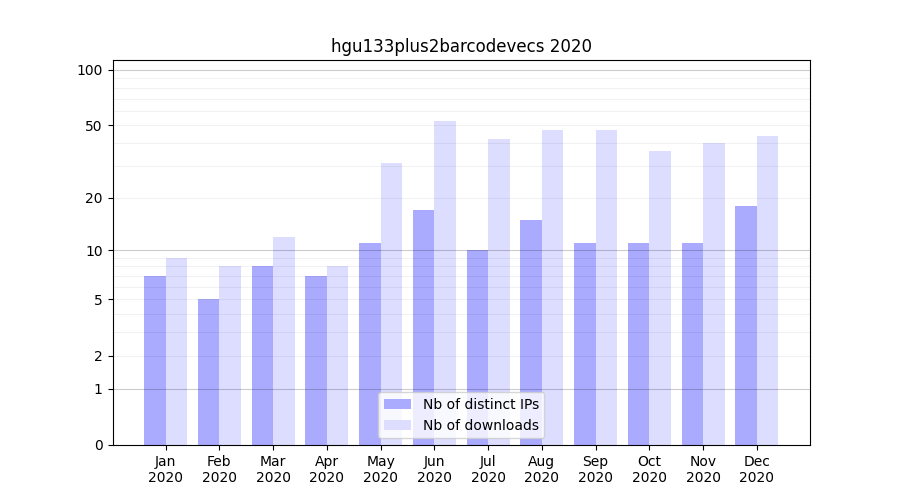Select the 20 tick label on y-axis

(x=93, y=198)
